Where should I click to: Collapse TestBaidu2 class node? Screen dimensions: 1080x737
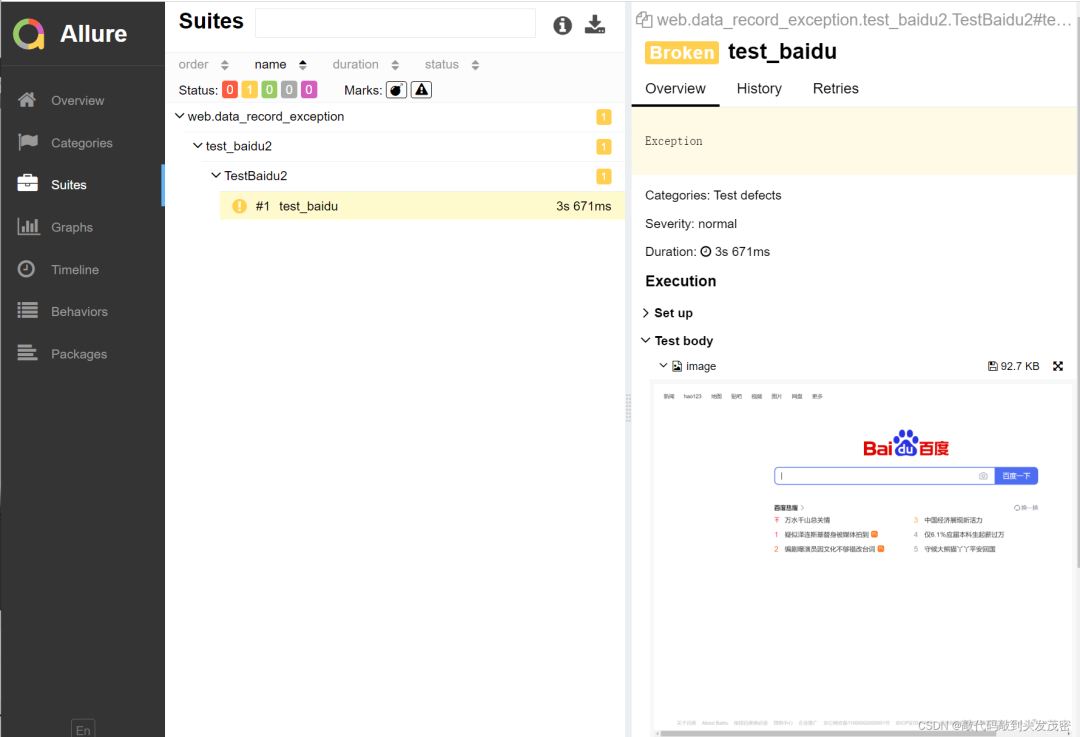point(216,175)
